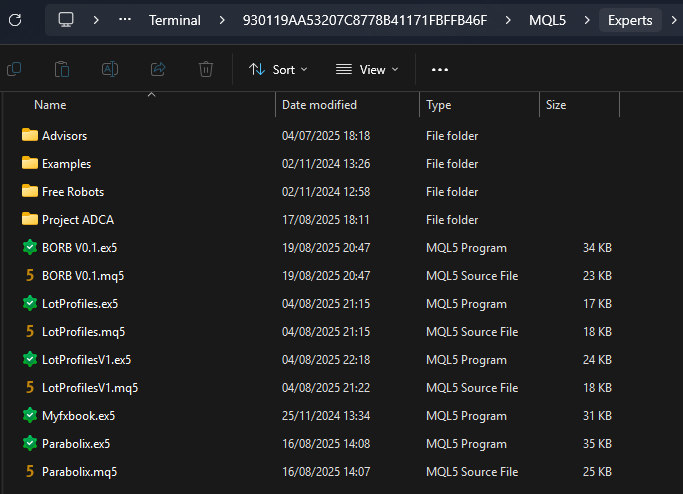683x494 pixels.
Task: Click the 31 KB size value
Action: (597, 416)
